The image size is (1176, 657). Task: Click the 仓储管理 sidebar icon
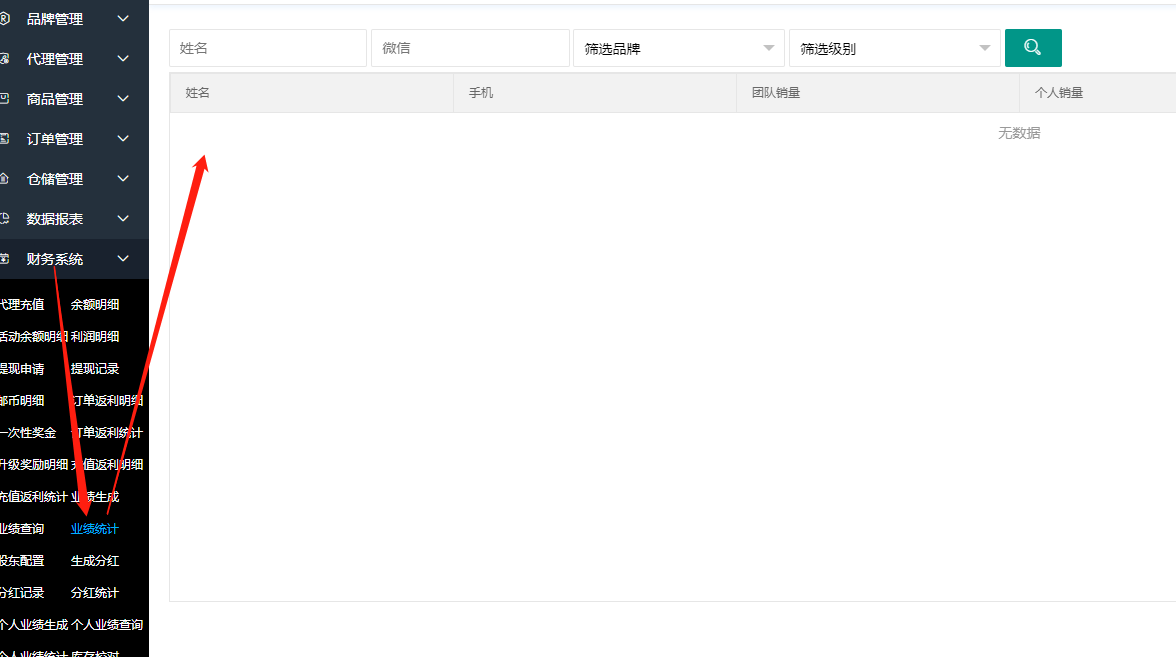point(5,179)
